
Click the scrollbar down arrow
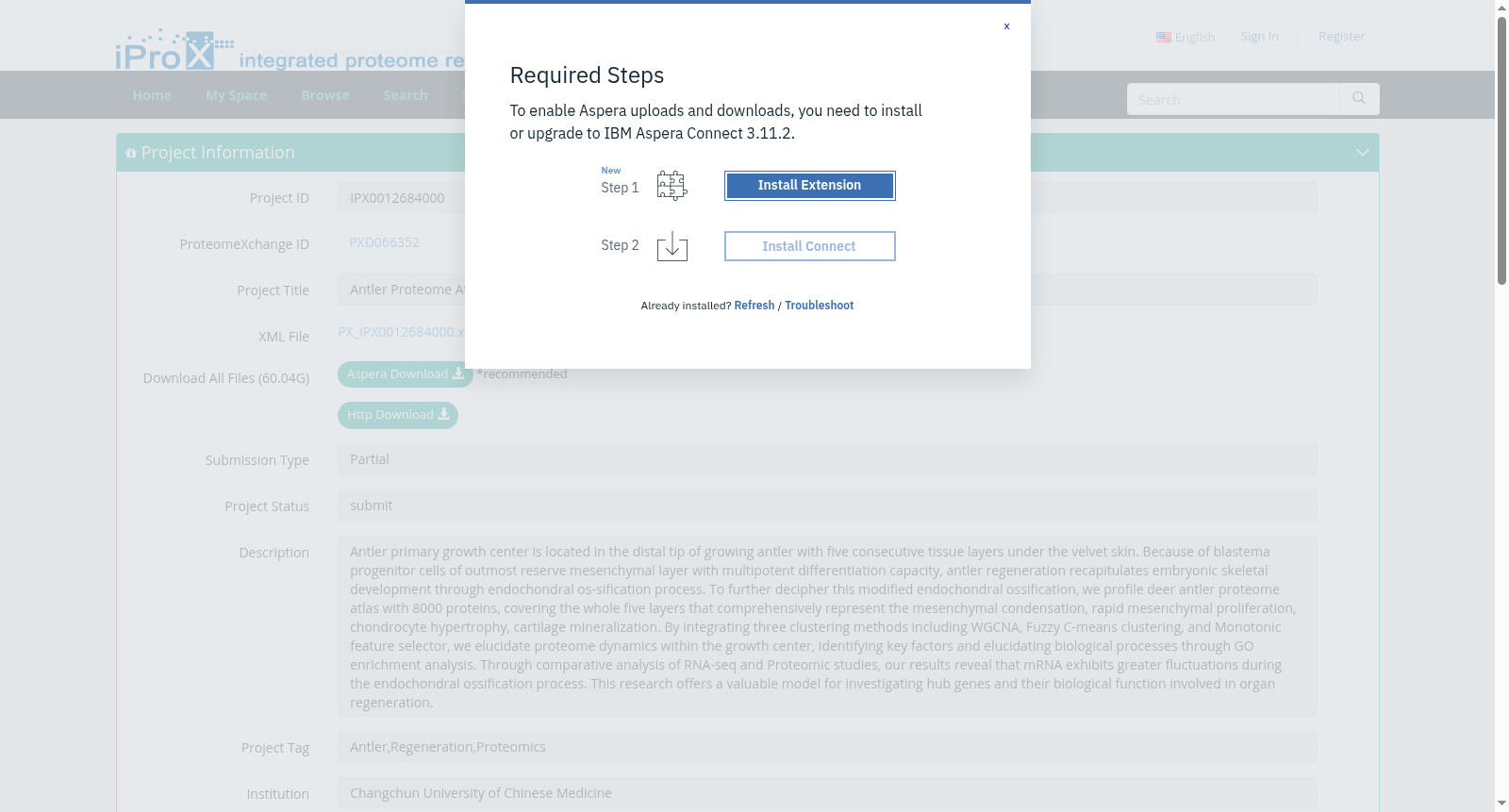pyautogui.click(x=1501, y=804)
